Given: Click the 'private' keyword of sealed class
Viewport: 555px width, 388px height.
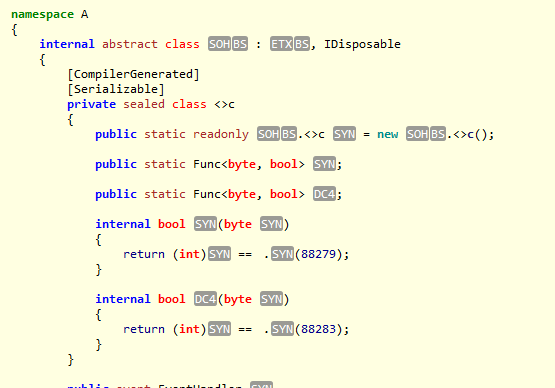Looking at the screenshot, I should 91,104.
